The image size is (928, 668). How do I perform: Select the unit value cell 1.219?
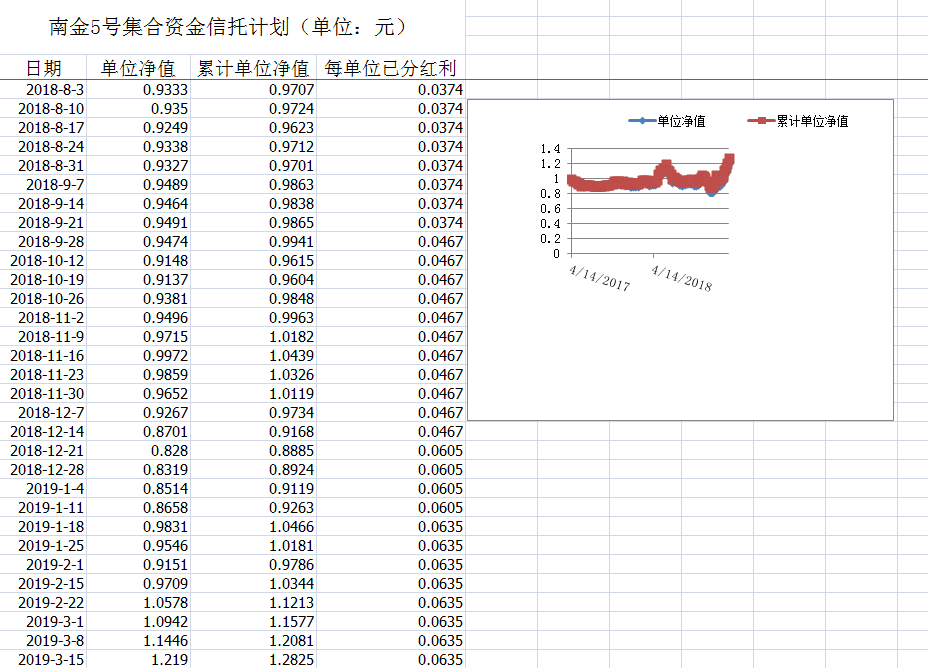coord(138,659)
